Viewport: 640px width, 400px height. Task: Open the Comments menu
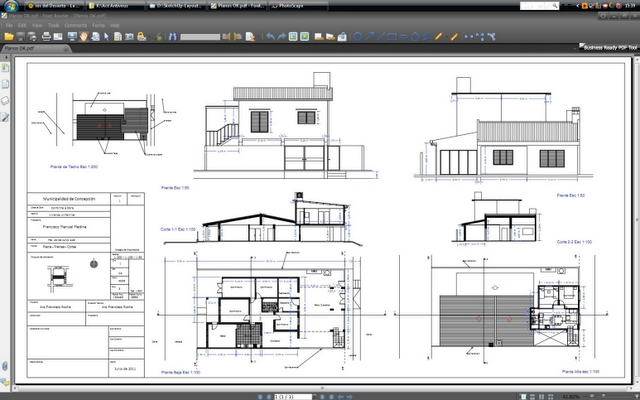[76, 25]
